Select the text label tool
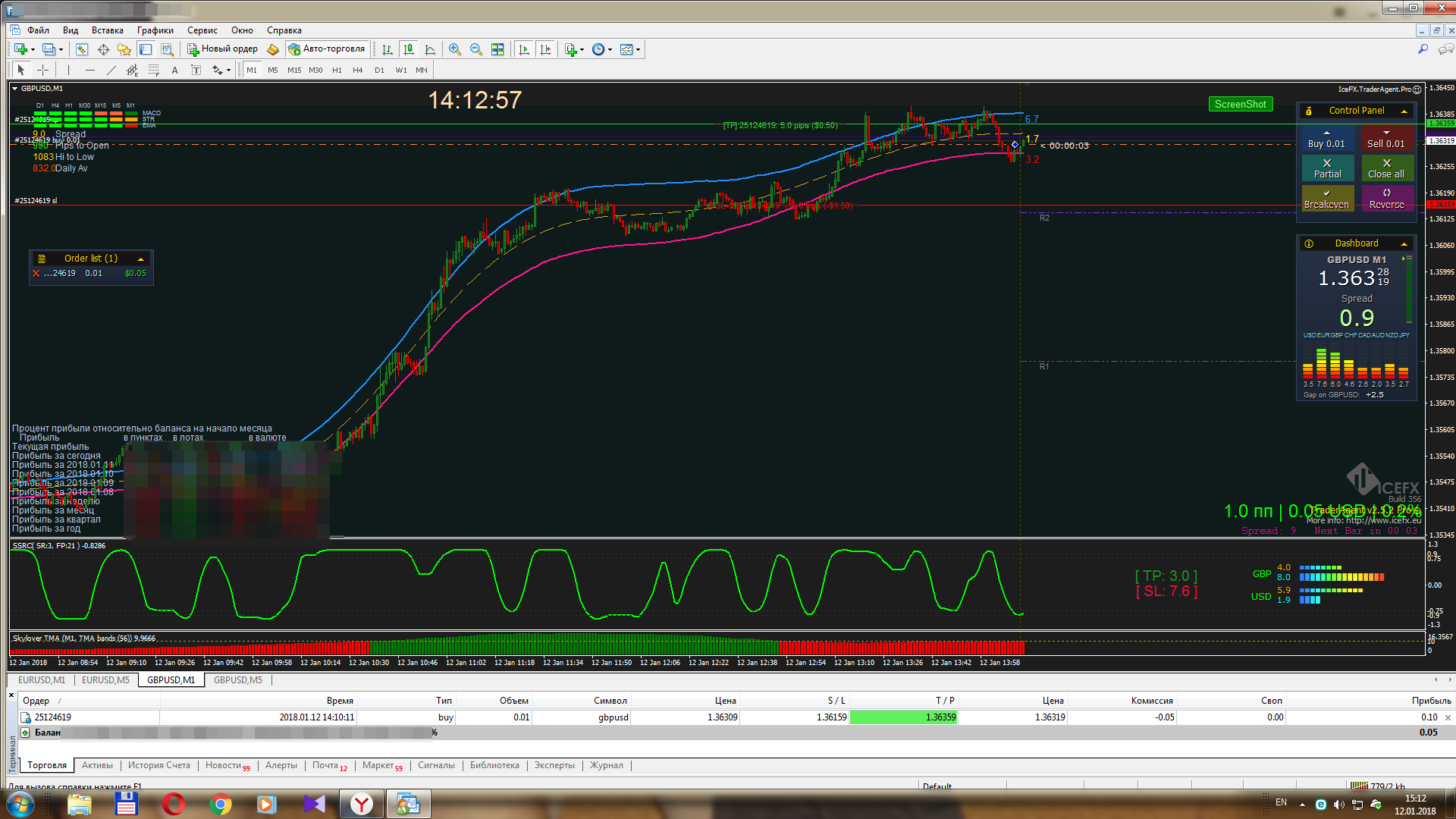Viewport: 1456px width, 819px height. point(196,70)
